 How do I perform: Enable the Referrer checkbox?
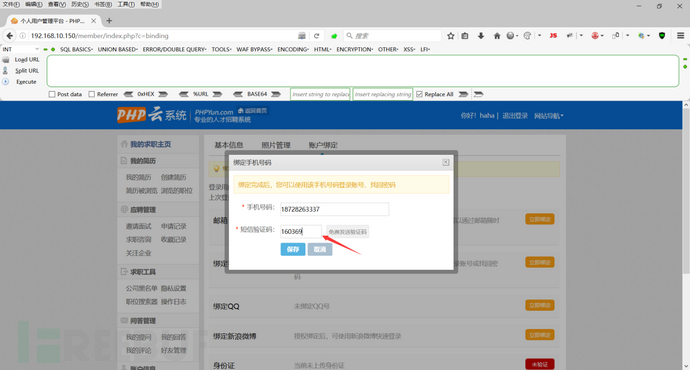pyautogui.click(x=92, y=94)
